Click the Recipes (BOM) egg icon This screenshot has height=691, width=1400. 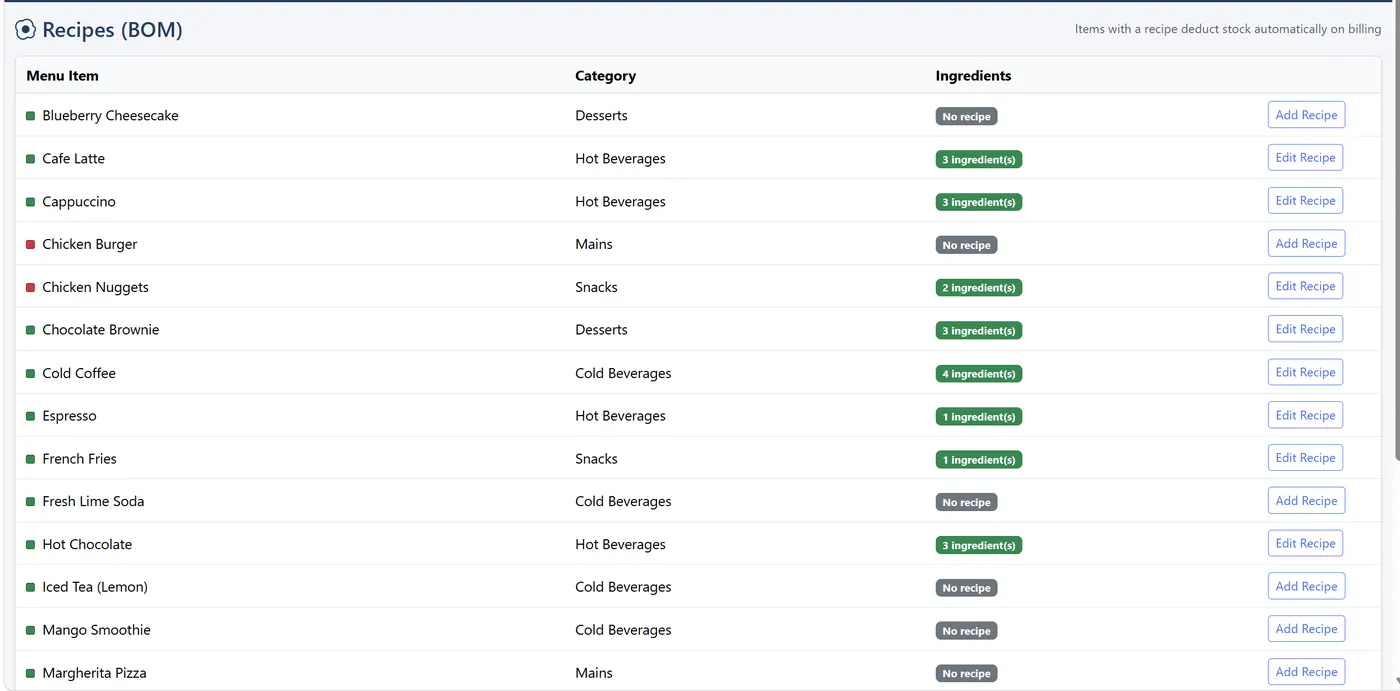[x=26, y=30]
